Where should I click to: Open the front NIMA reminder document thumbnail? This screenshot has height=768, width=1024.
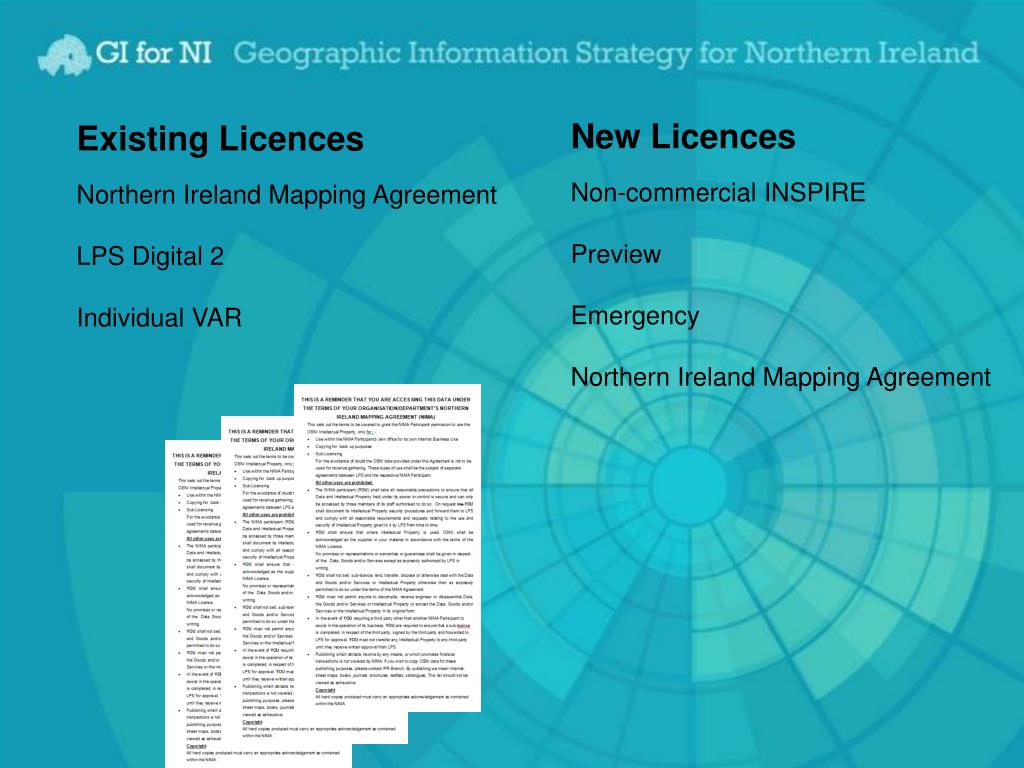point(388,547)
